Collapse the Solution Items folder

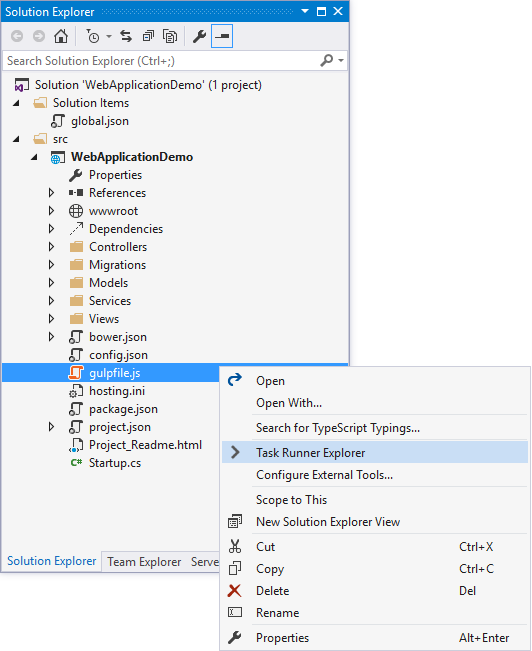(x=16, y=103)
